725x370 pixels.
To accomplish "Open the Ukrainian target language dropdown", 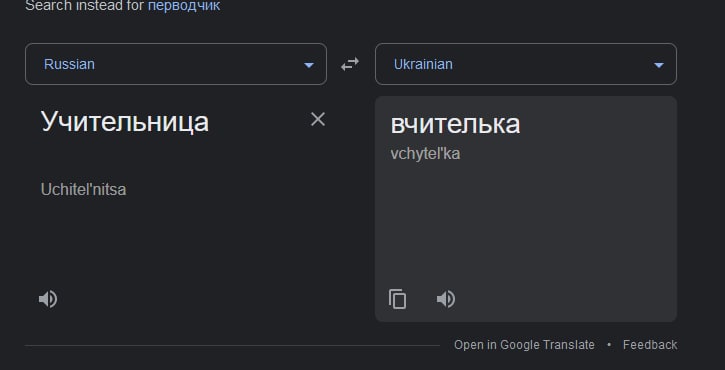I will tap(526, 64).
